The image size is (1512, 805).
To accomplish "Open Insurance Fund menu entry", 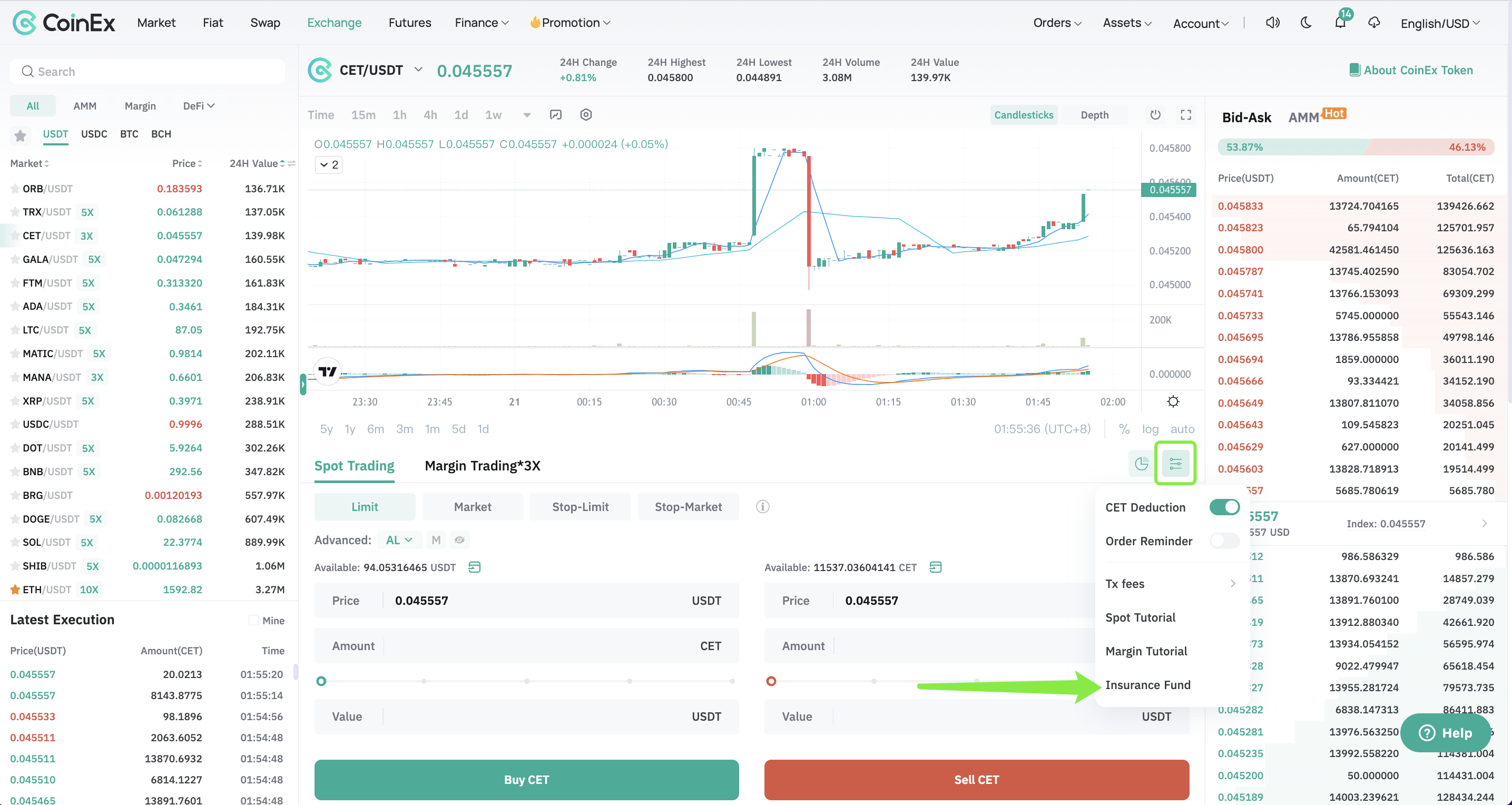I will coord(1147,685).
